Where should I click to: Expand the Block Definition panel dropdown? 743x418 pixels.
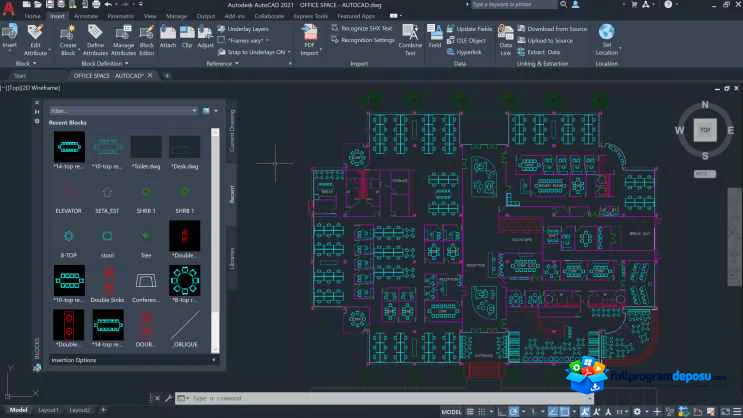105,64
